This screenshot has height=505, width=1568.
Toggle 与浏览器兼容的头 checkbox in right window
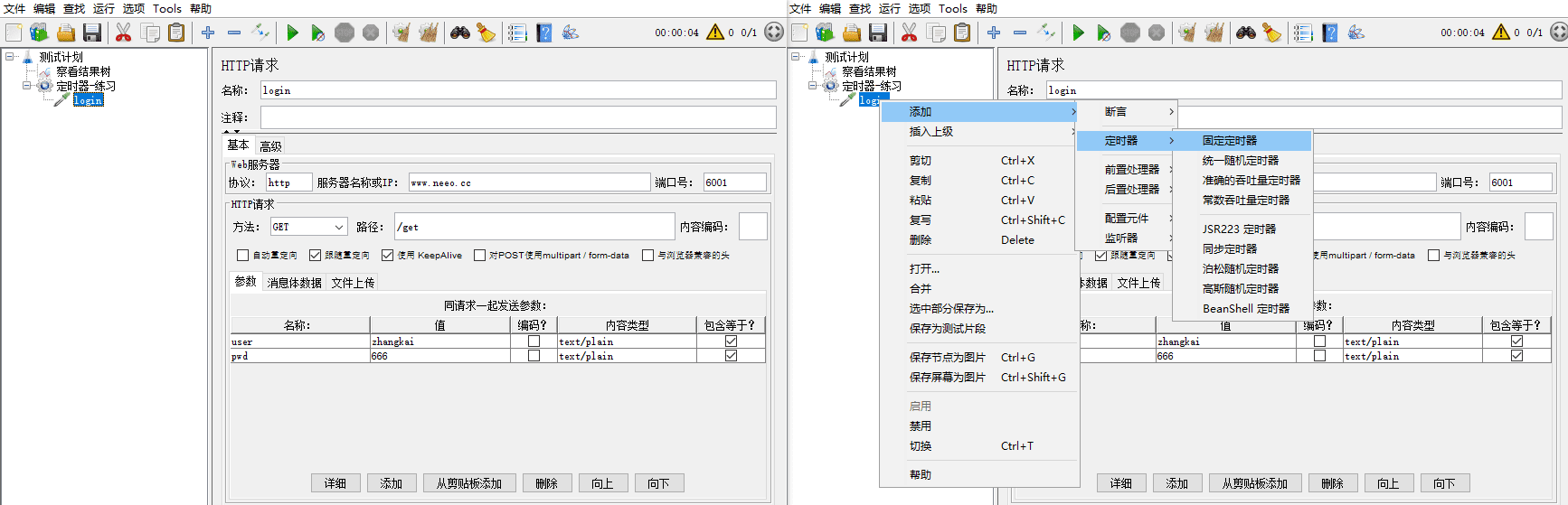pos(1433,255)
